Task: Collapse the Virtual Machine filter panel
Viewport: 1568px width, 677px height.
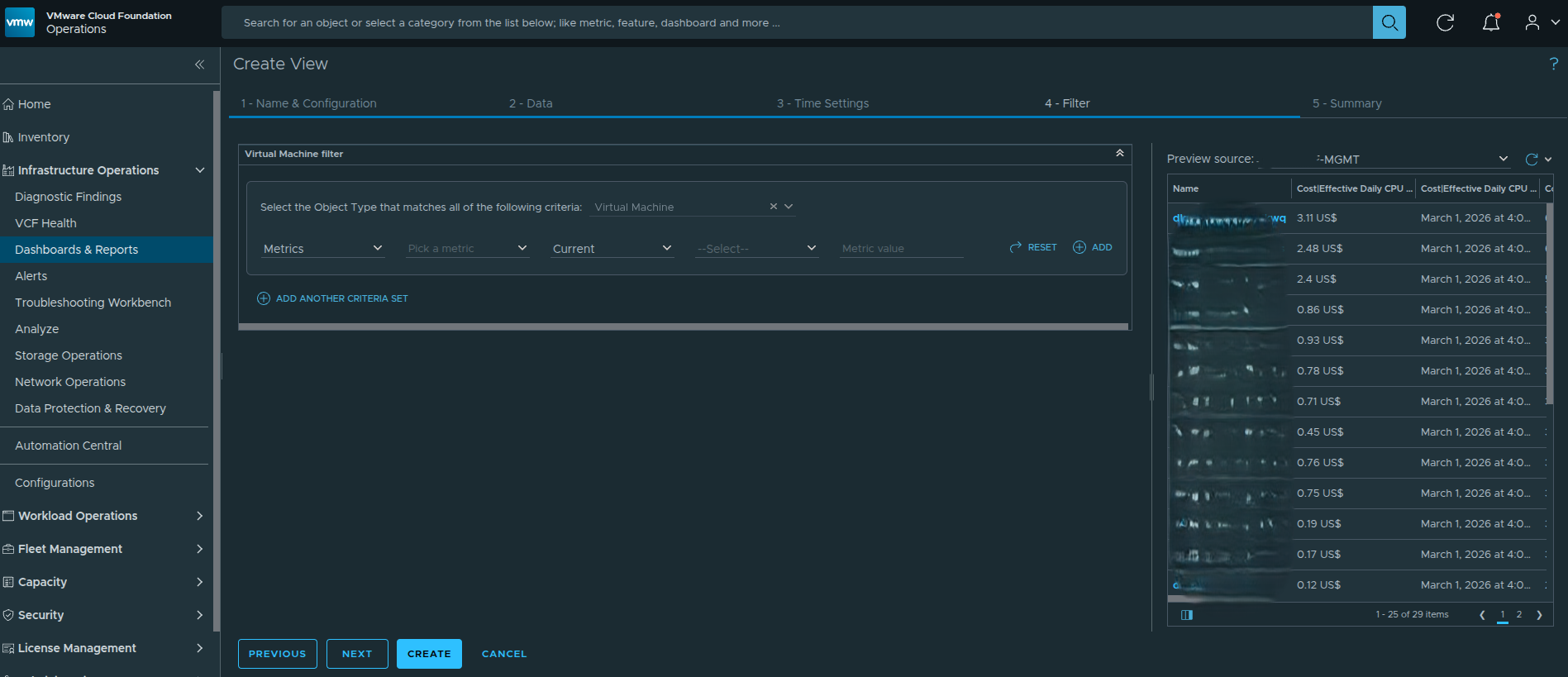Action: 1120,153
